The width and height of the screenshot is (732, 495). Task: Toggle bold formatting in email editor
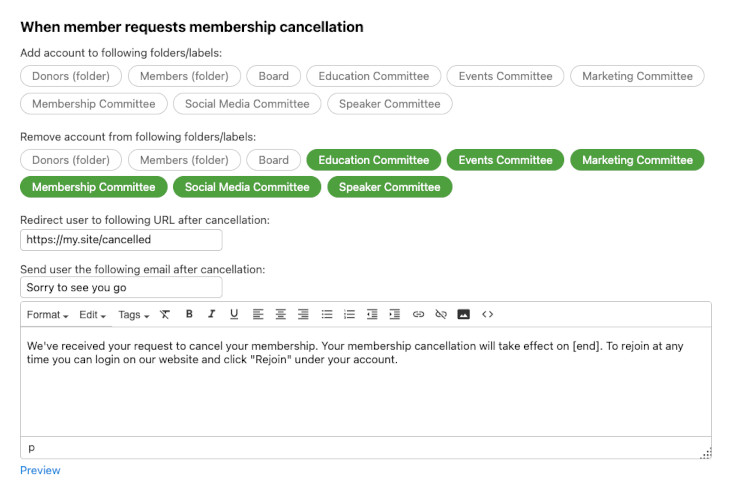click(x=189, y=314)
